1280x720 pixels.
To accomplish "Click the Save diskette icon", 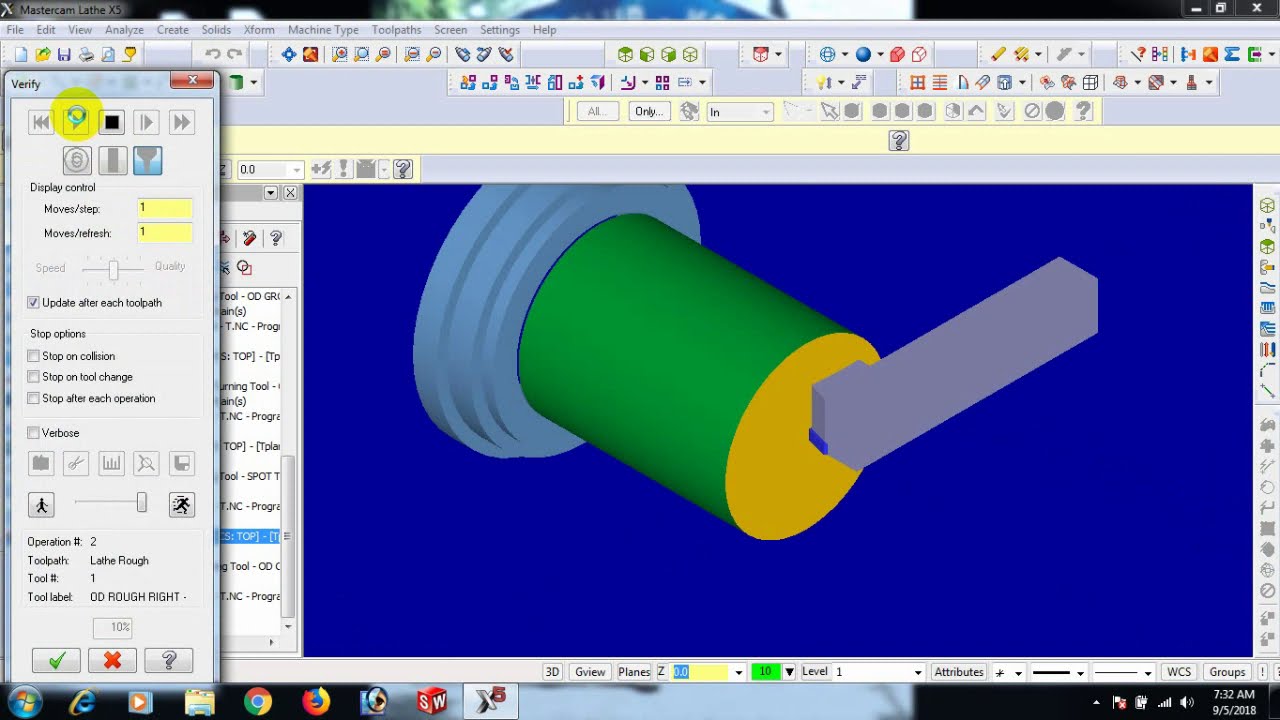I will 64,54.
